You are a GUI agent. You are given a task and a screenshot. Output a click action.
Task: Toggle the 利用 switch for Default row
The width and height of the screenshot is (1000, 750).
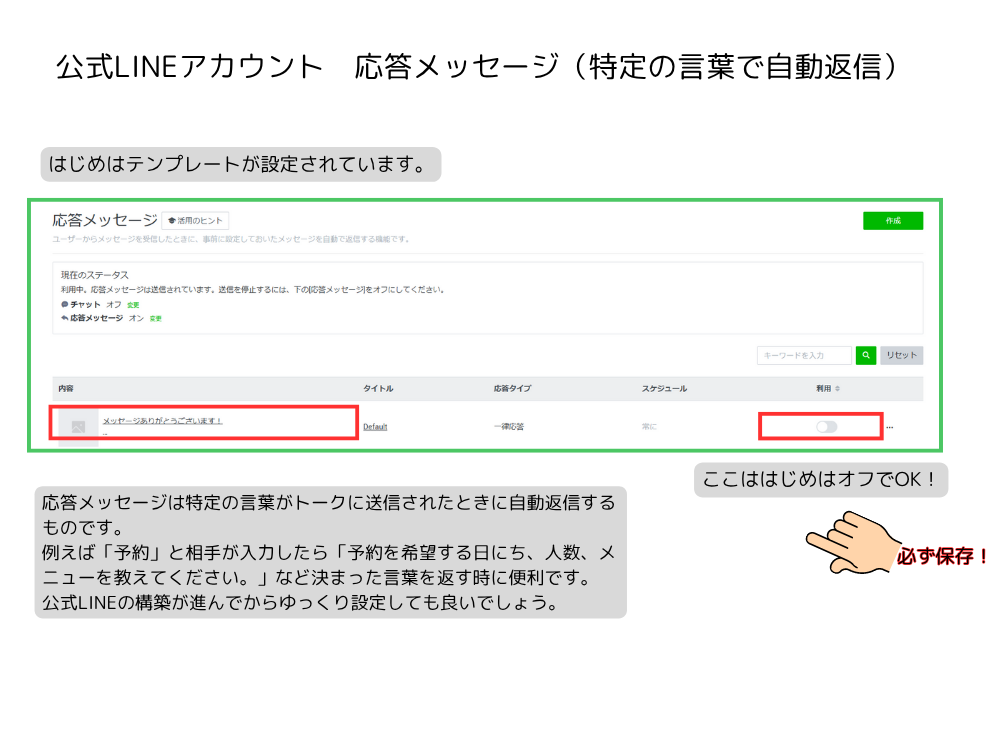827,427
